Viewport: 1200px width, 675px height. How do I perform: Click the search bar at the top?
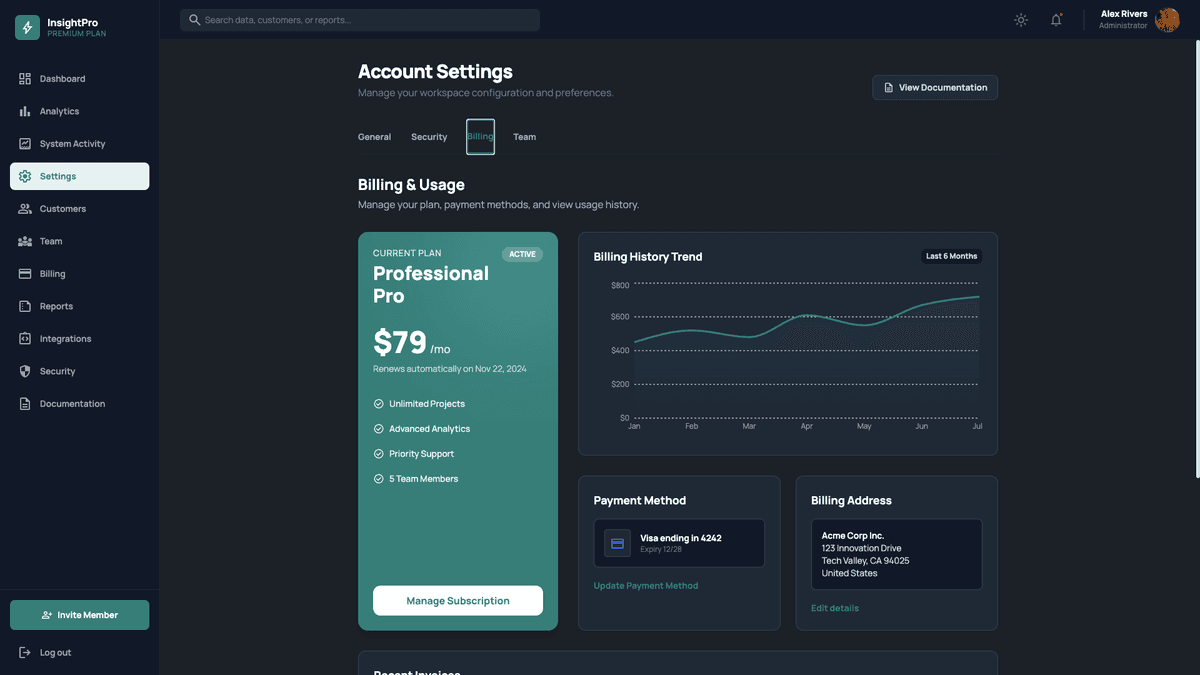click(359, 19)
